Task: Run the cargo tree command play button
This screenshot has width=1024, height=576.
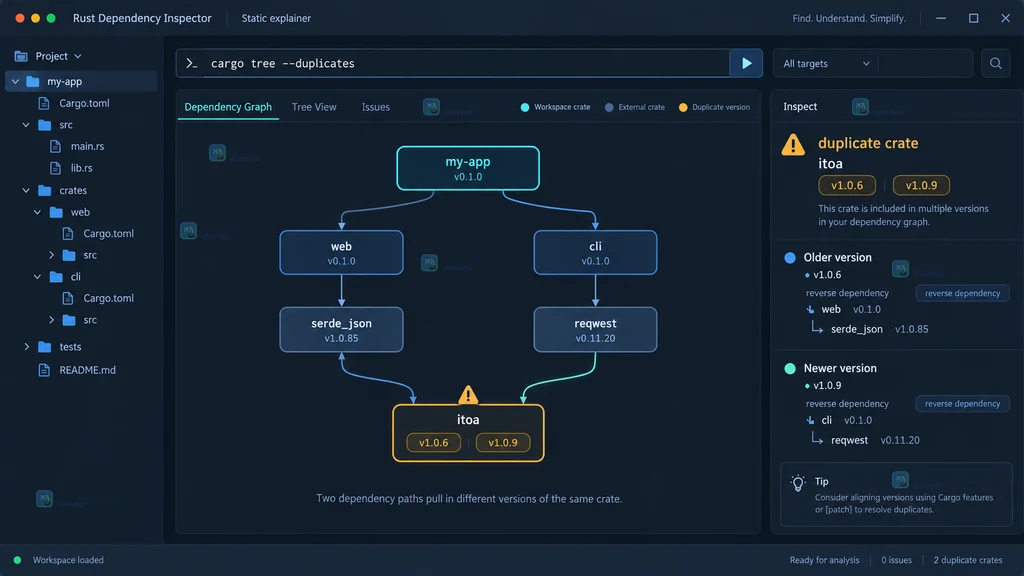Action: 746,63
